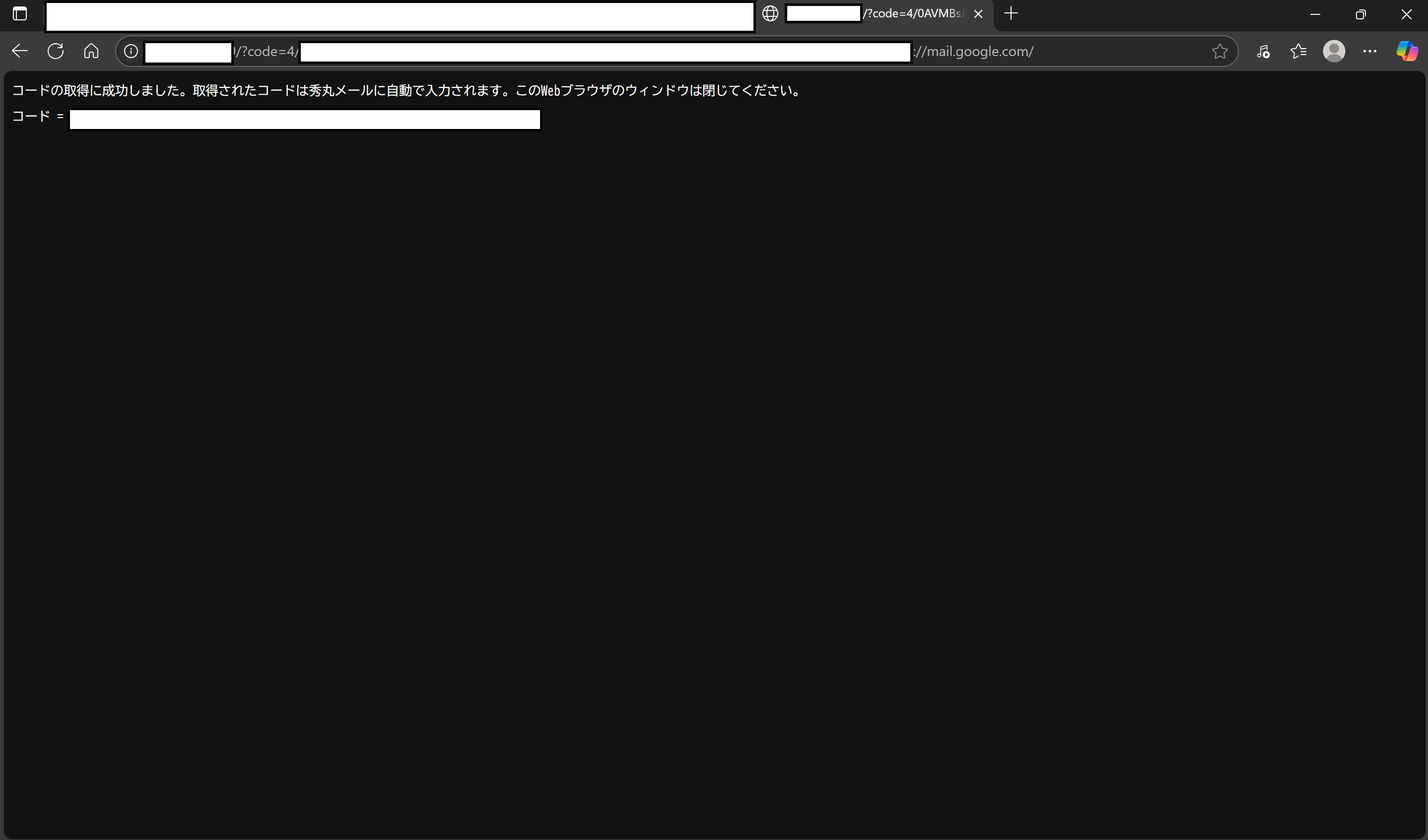Open the tab actions menu icon
This screenshot has height=840, width=1428.
pos(20,14)
